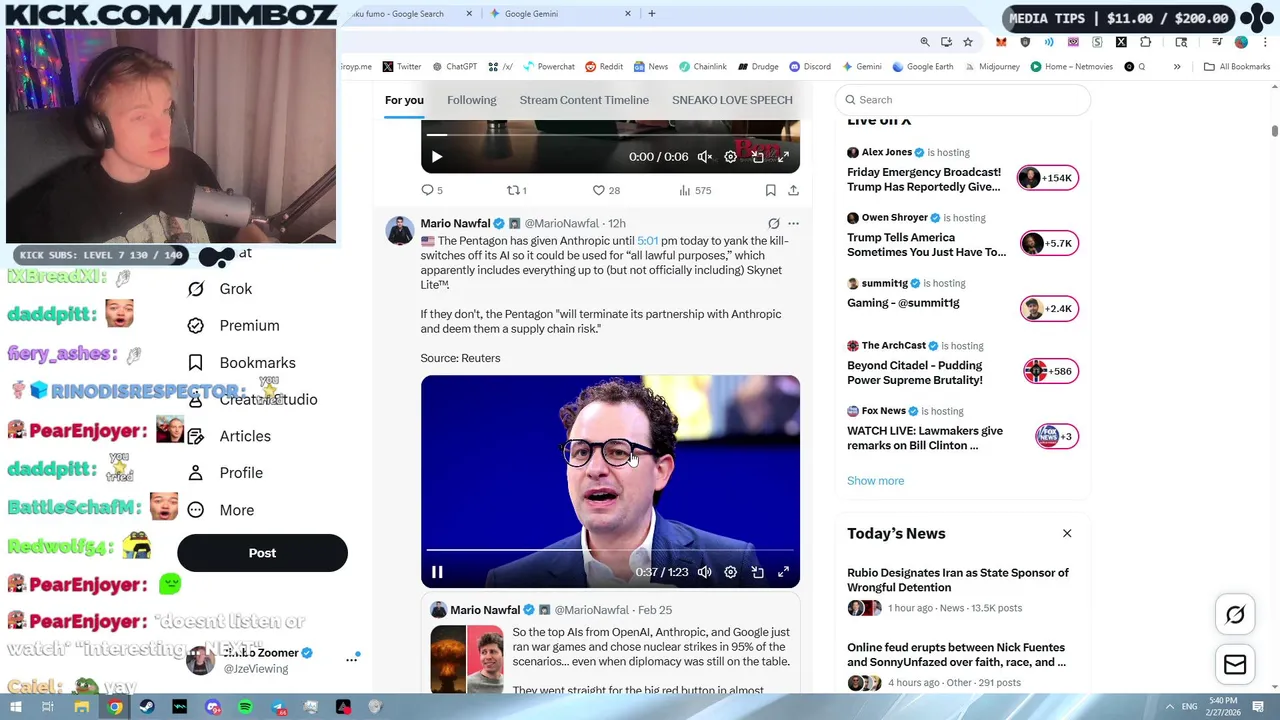
Task: Open the ChatGPT bookmark
Action: coord(454,67)
